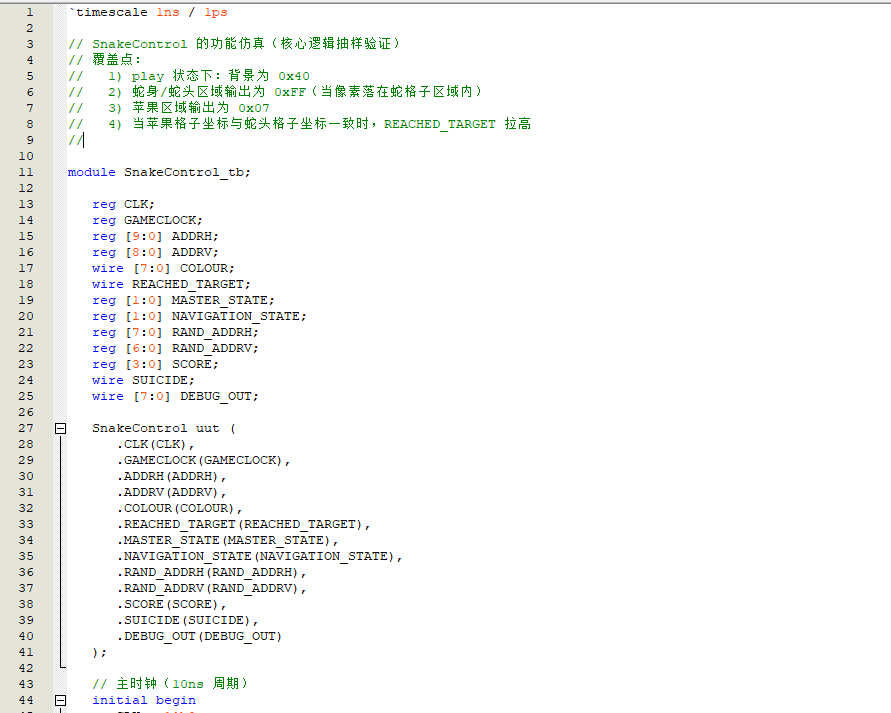Screen dimensions: 891x713
Task: Click the reg [8:0] ADDRV declaration
Action: click(155, 252)
